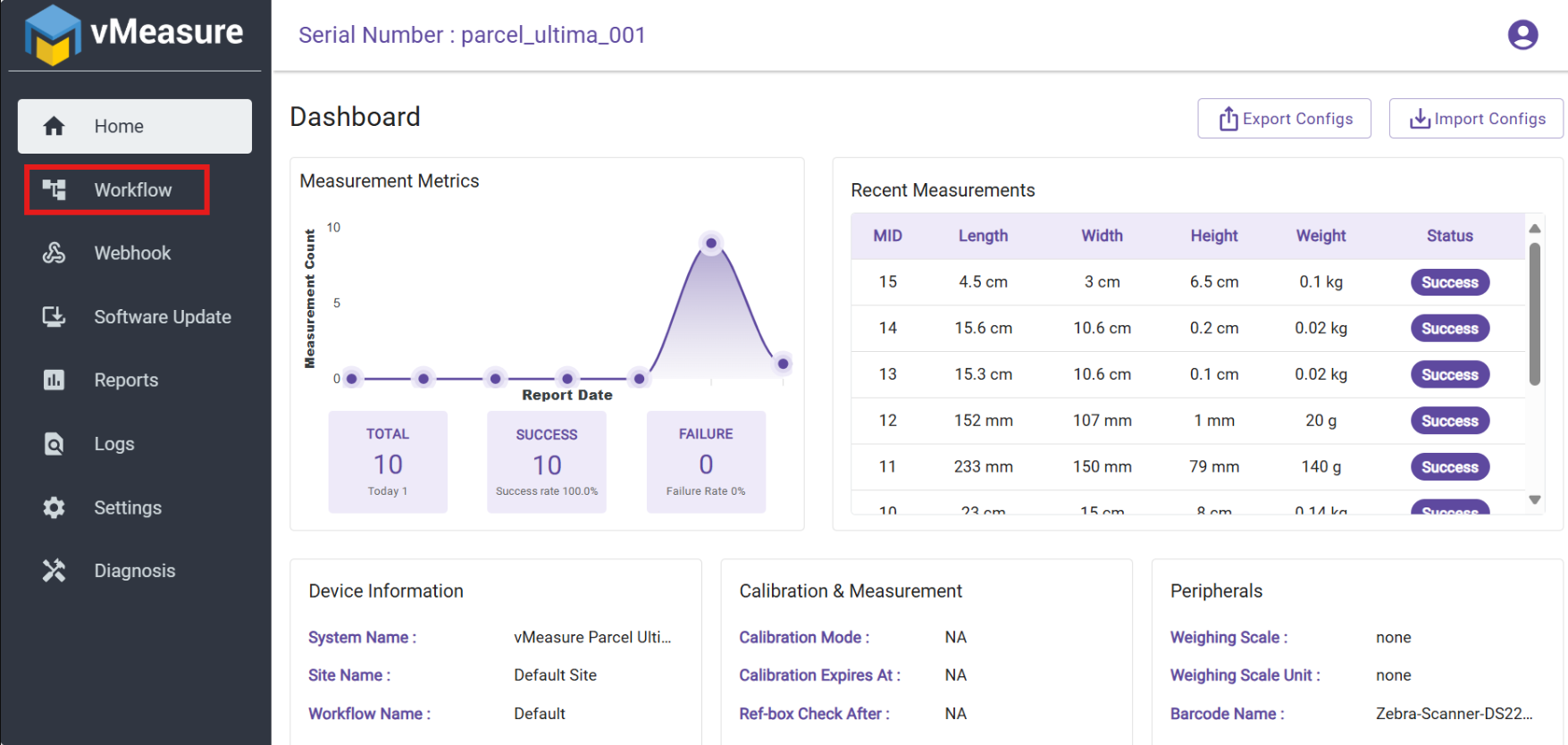Open the Home menu item
Viewport: 1568px width, 745px height.
pyautogui.click(x=135, y=126)
